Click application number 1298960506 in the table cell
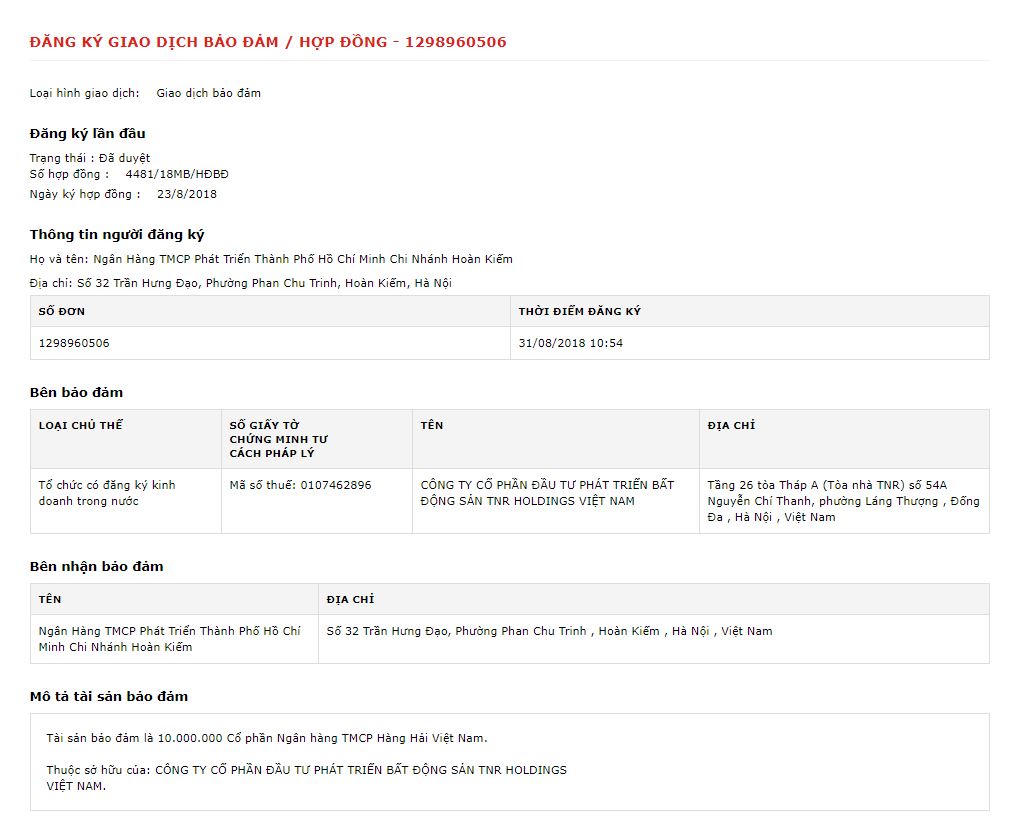This screenshot has width=1012, height=838. click(x=74, y=343)
